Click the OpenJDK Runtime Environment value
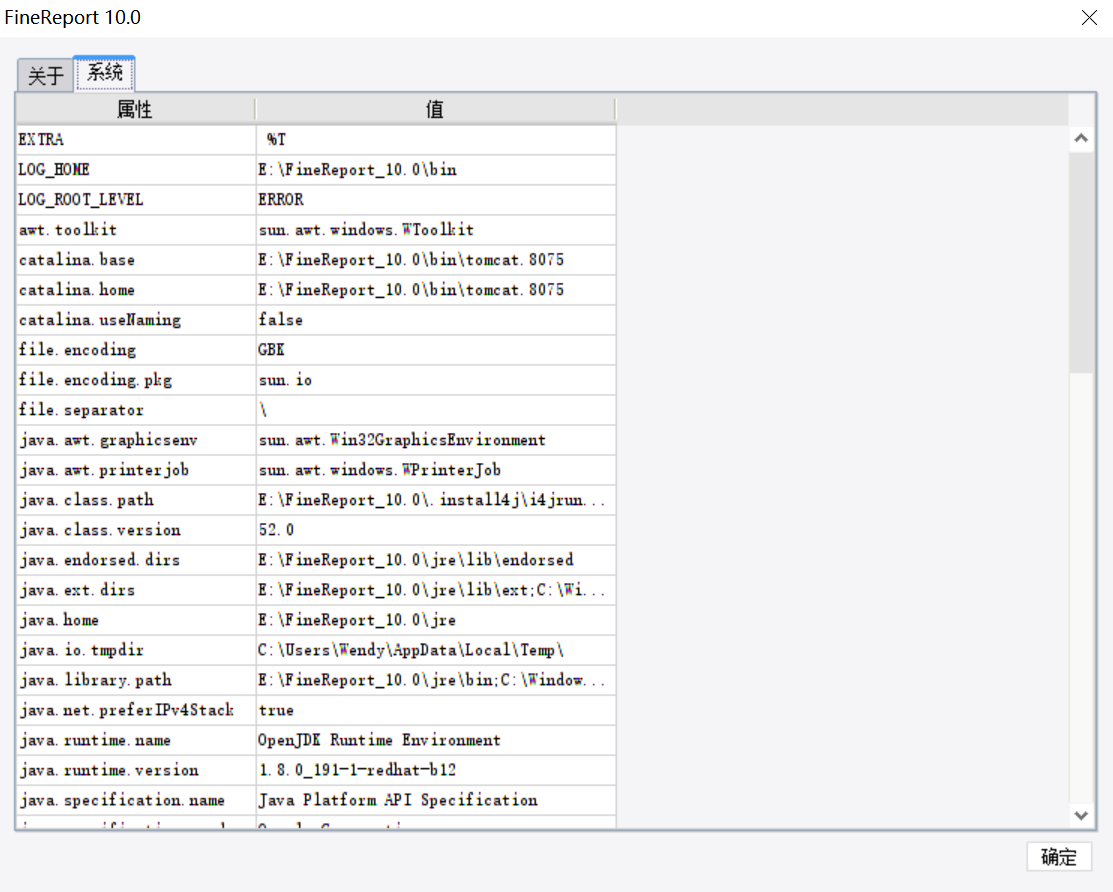The width and height of the screenshot is (1113, 892). [x=436, y=740]
